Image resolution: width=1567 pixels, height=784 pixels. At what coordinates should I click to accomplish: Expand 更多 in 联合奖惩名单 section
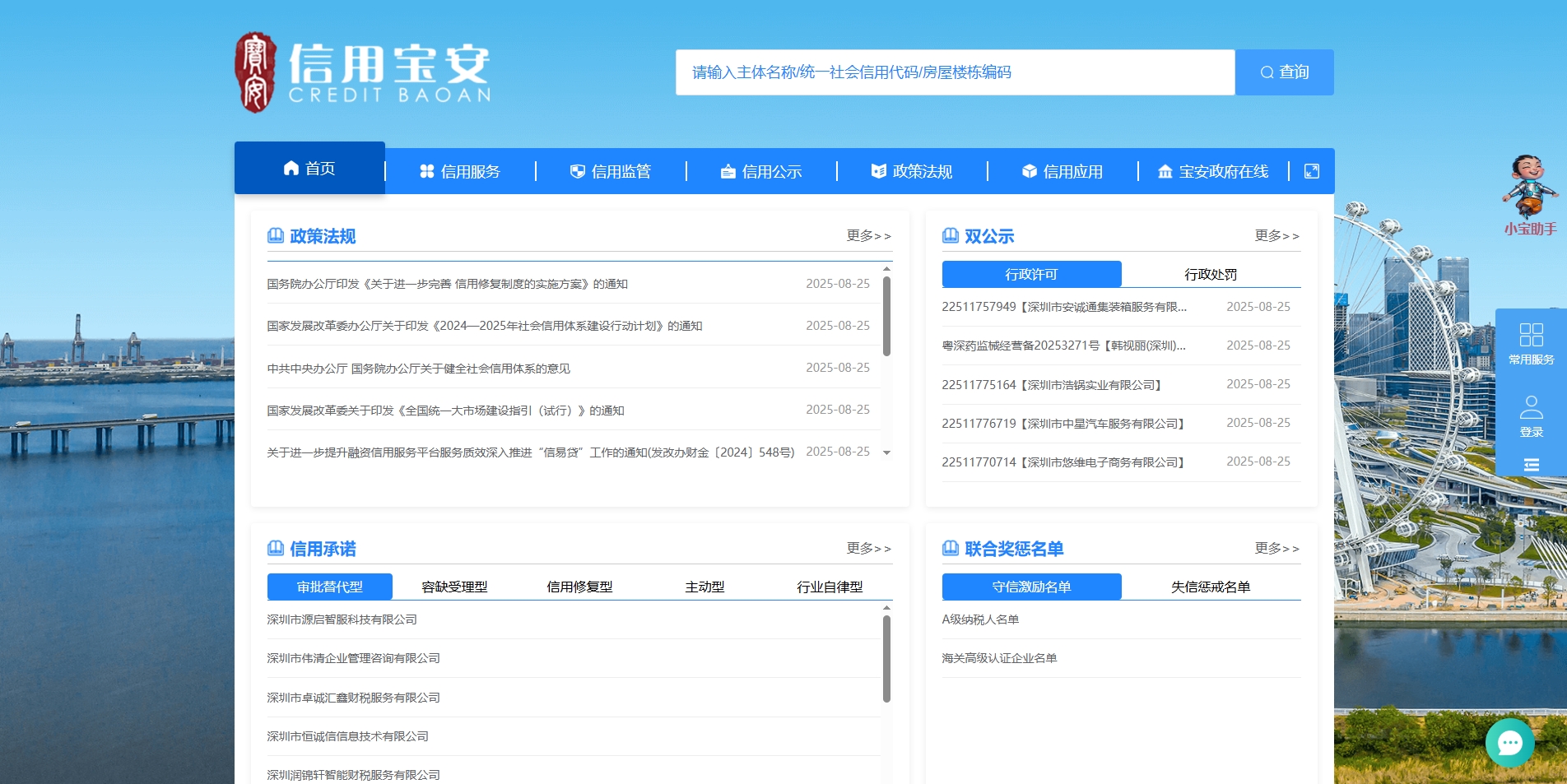(x=1276, y=549)
